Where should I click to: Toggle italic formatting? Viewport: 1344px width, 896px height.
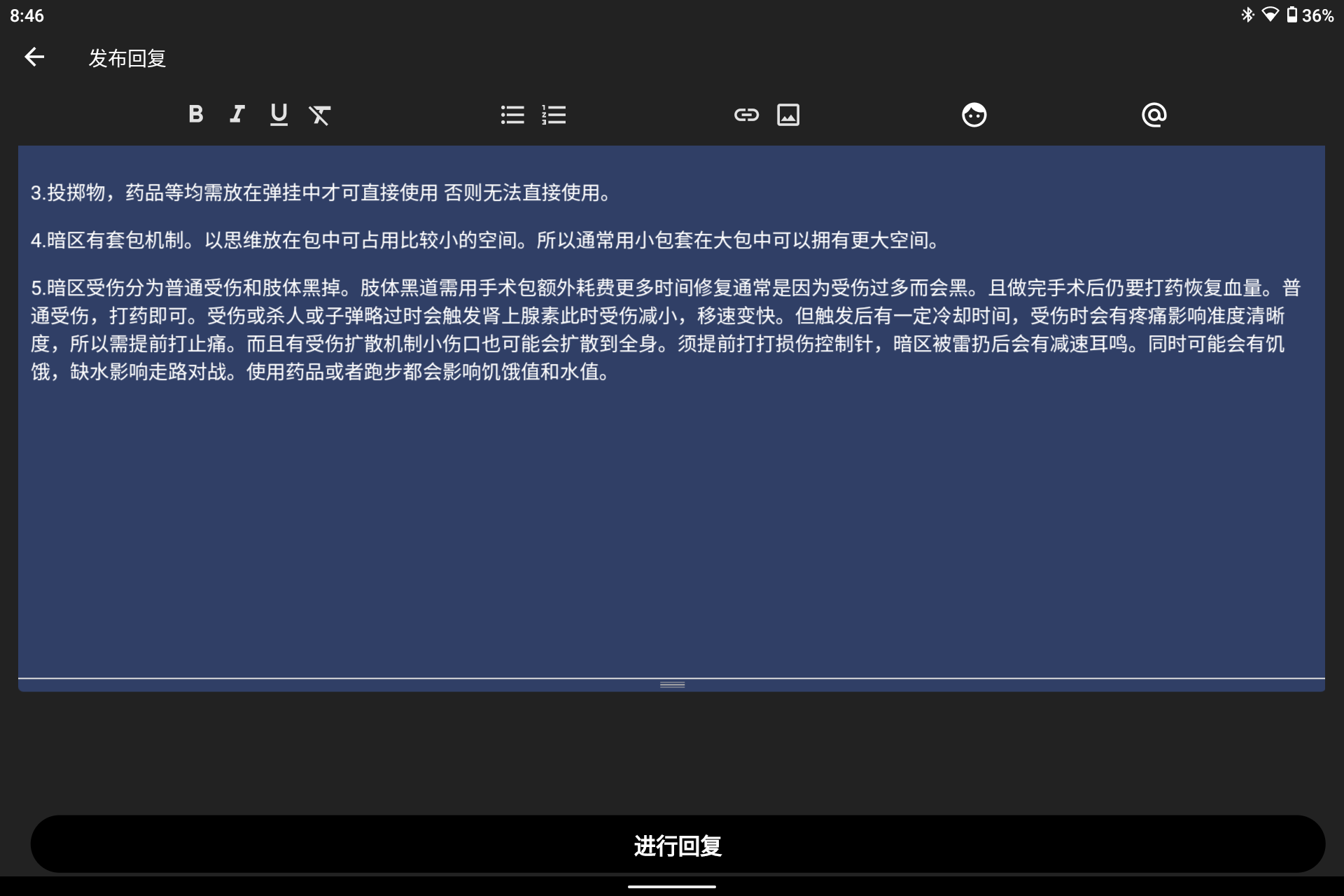237,114
